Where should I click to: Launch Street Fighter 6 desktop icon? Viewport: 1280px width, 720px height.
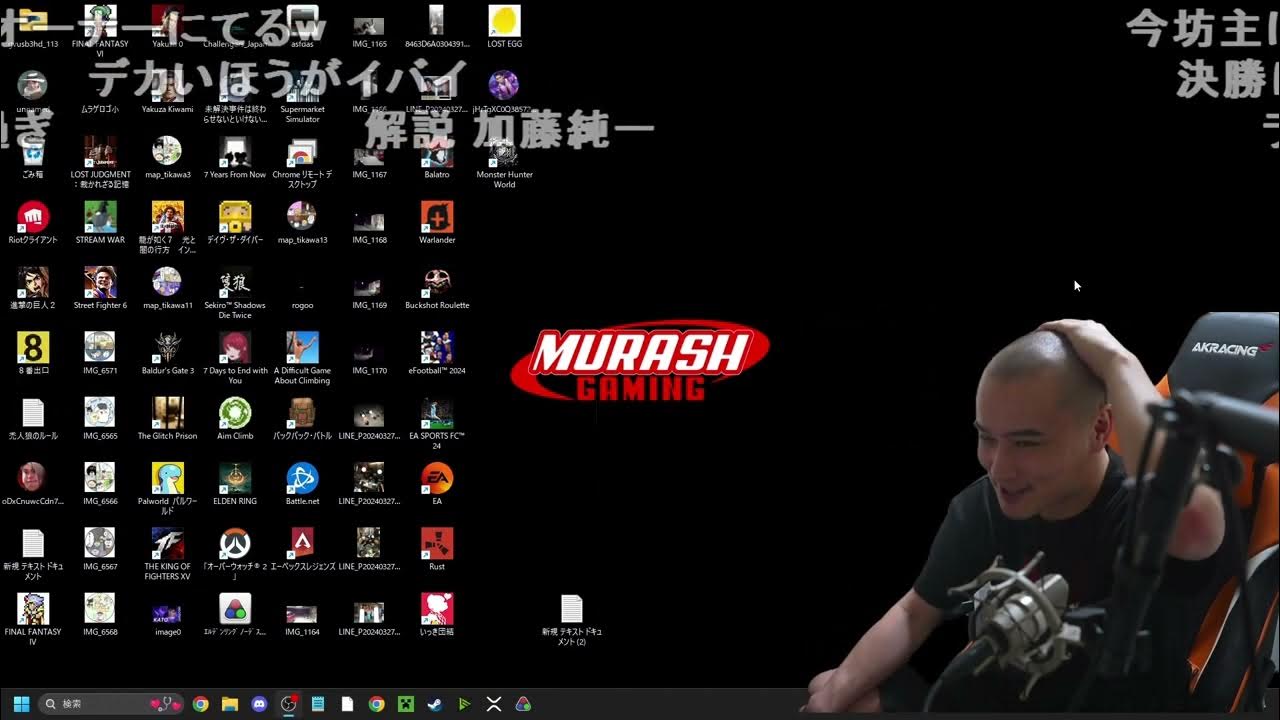[100, 289]
